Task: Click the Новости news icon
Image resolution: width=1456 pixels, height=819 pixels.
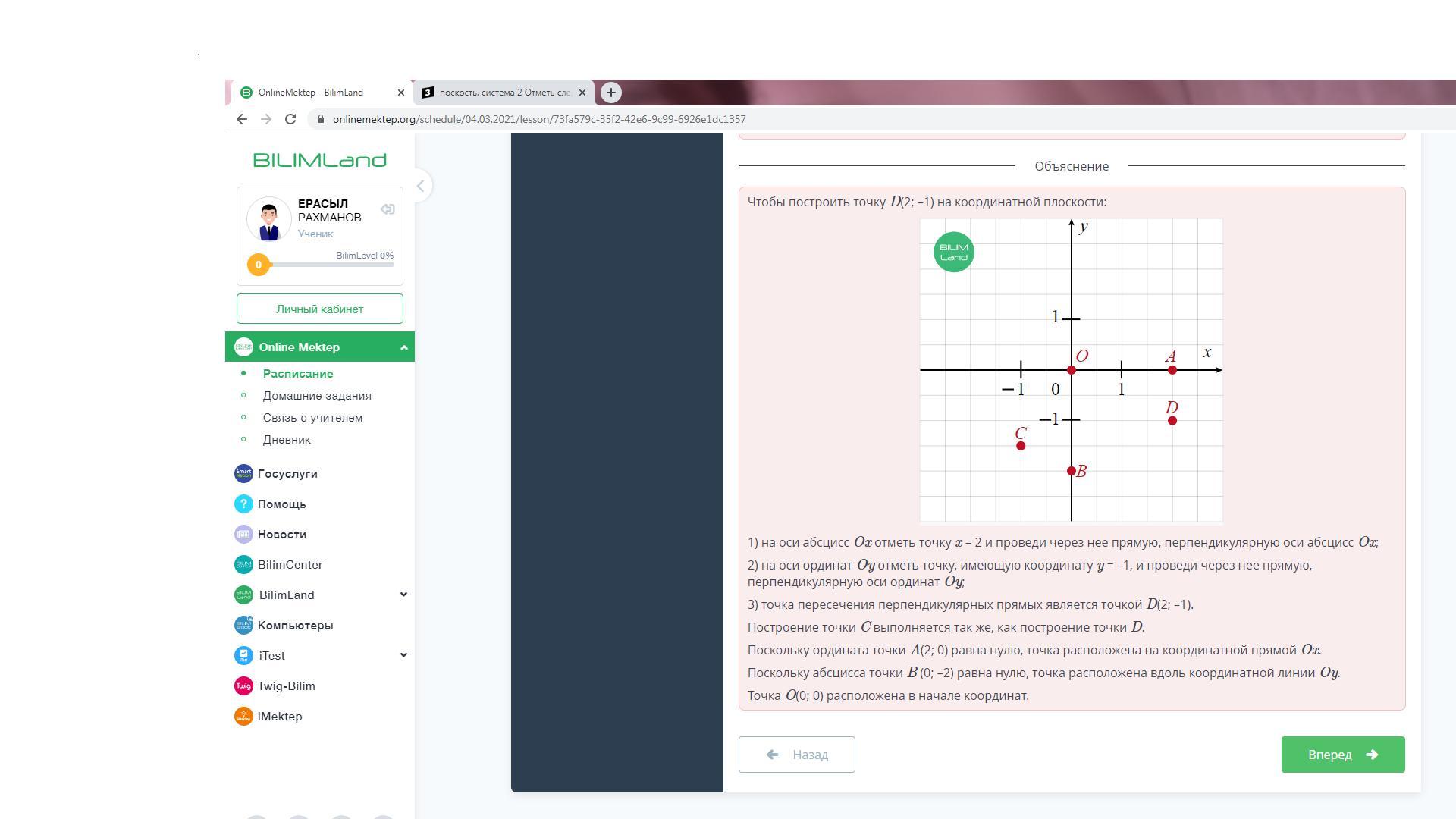Action: coord(243,535)
